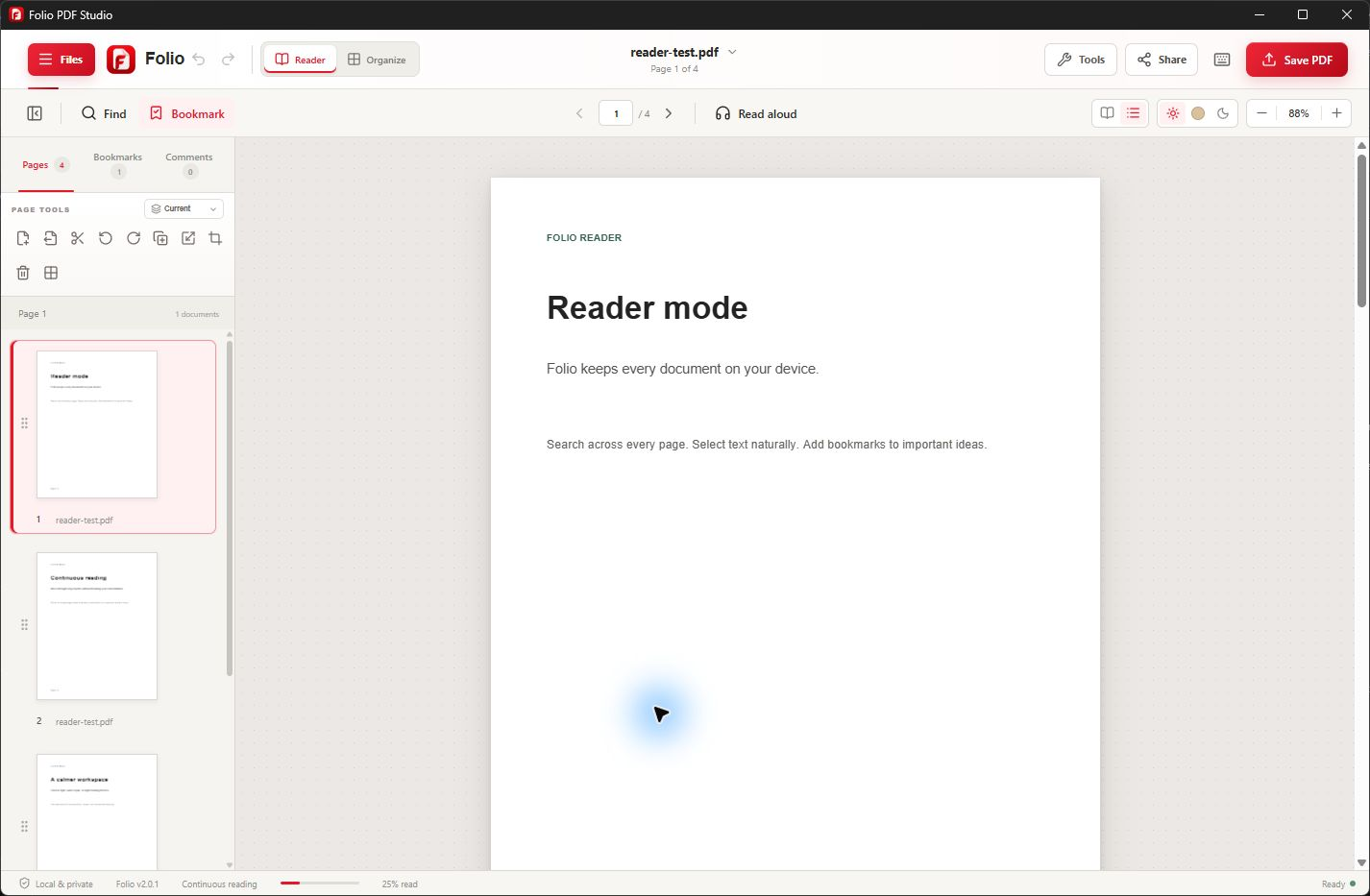Viewport: 1370px width, 896px height.
Task: Select the sepia theme swatch
Action: click(1198, 113)
